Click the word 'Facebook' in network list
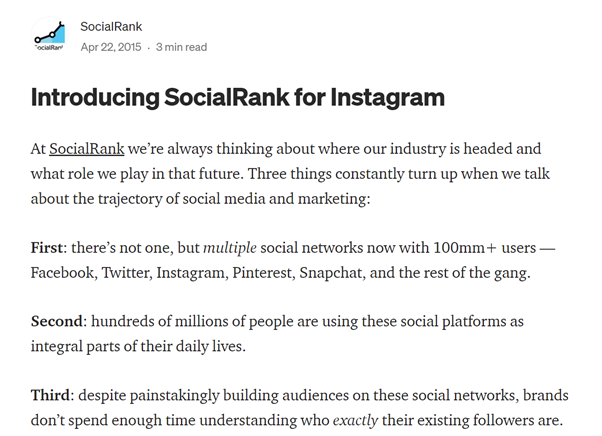 [62, 273]
